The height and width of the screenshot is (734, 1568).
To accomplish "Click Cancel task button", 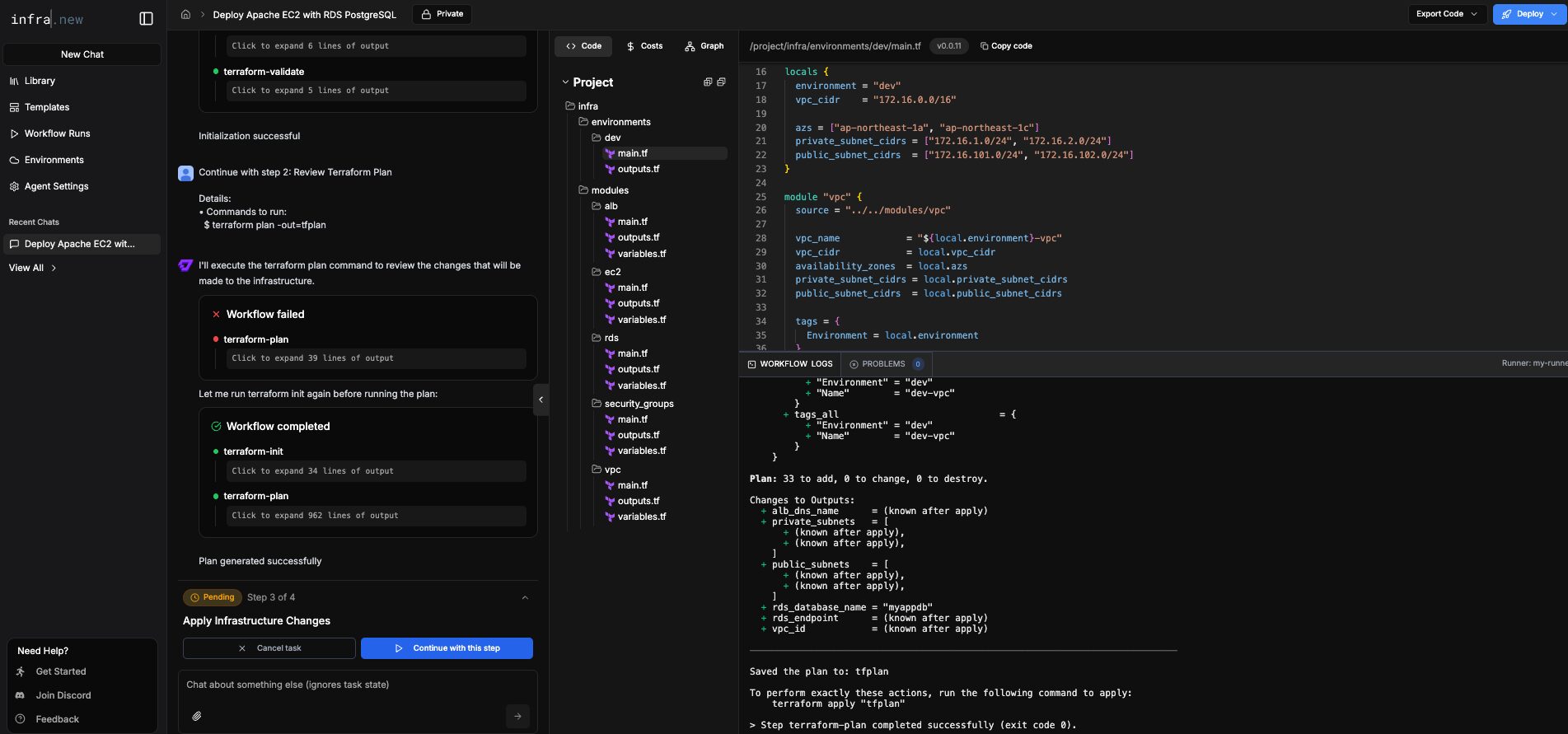I will pyautogui.click(x=269, y=648).
